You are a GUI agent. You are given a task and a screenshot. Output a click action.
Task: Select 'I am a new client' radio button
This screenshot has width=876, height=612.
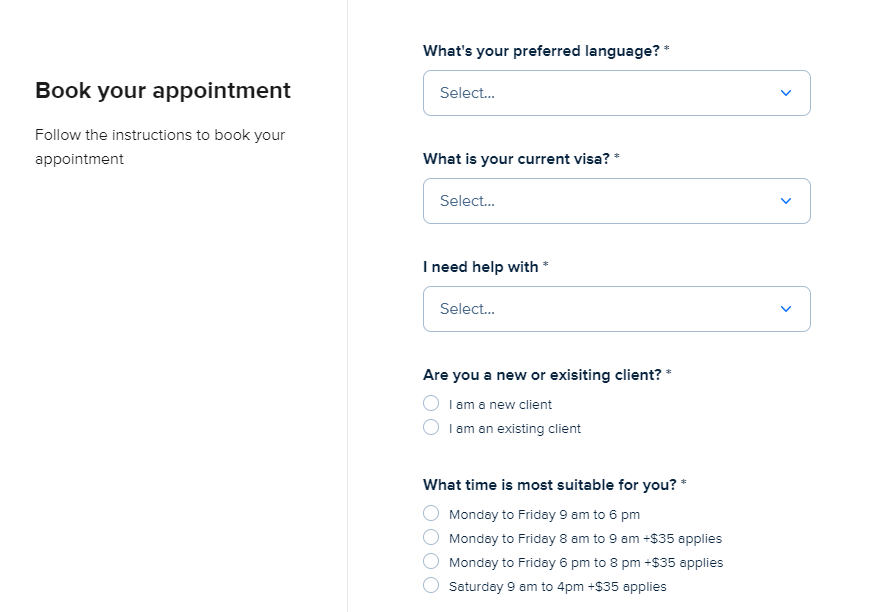pyautogui.click(x=431, y=404)
